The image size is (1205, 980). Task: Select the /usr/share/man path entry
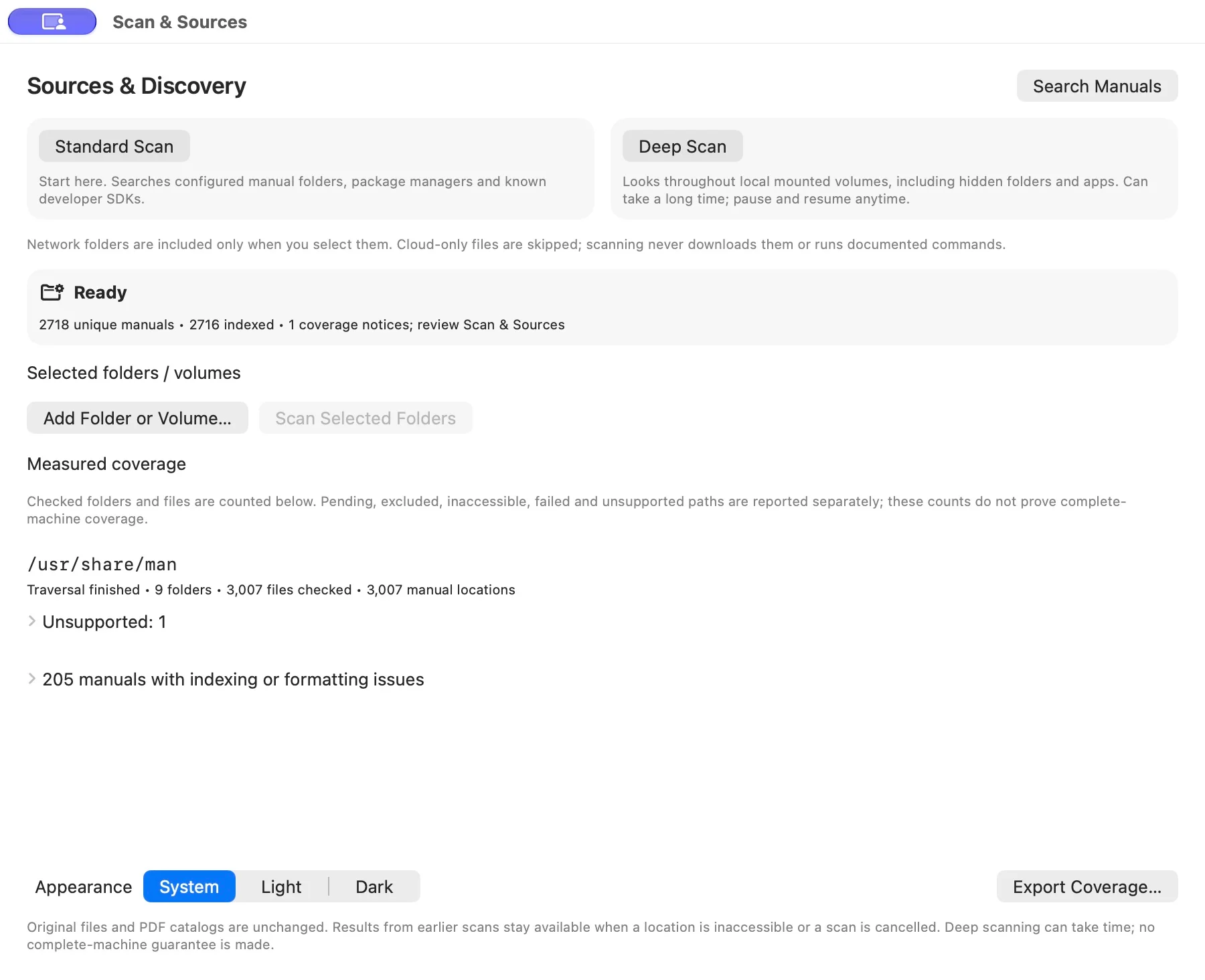click(x=102, y=564)
